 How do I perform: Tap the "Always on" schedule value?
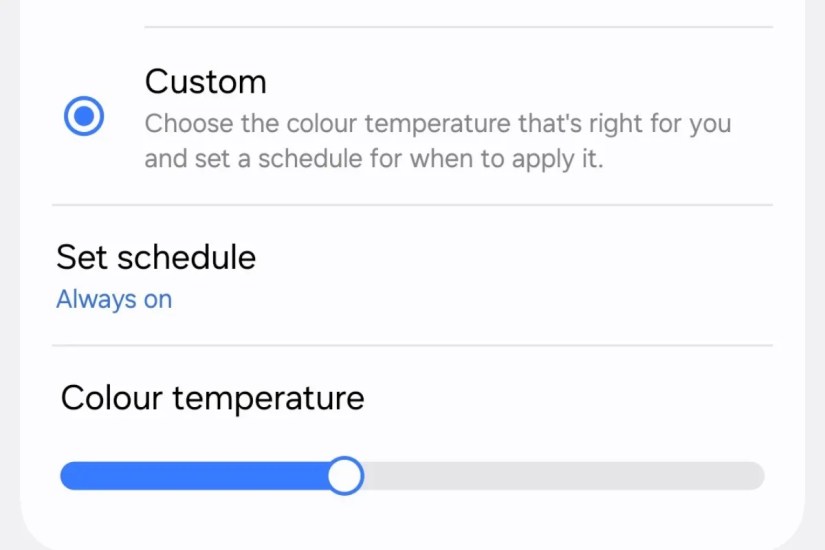pyautogui.click(x=114, y=299)
